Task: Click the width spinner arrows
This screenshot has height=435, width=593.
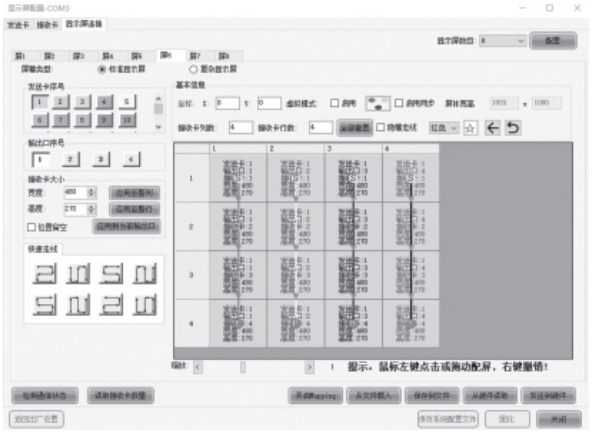Action: [91, 193]
